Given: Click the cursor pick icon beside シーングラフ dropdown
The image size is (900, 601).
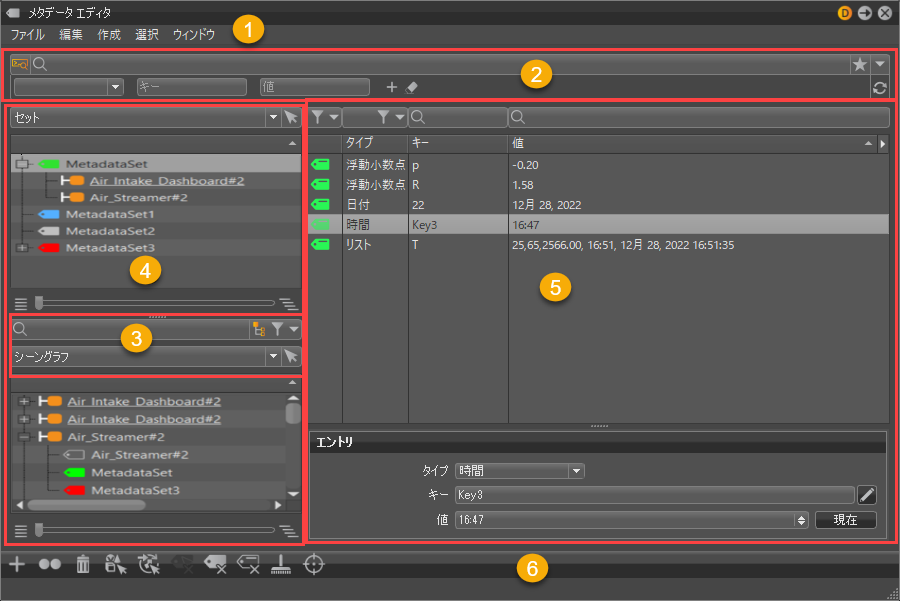Looking at the screenshot, I should [x=291, y=356].
